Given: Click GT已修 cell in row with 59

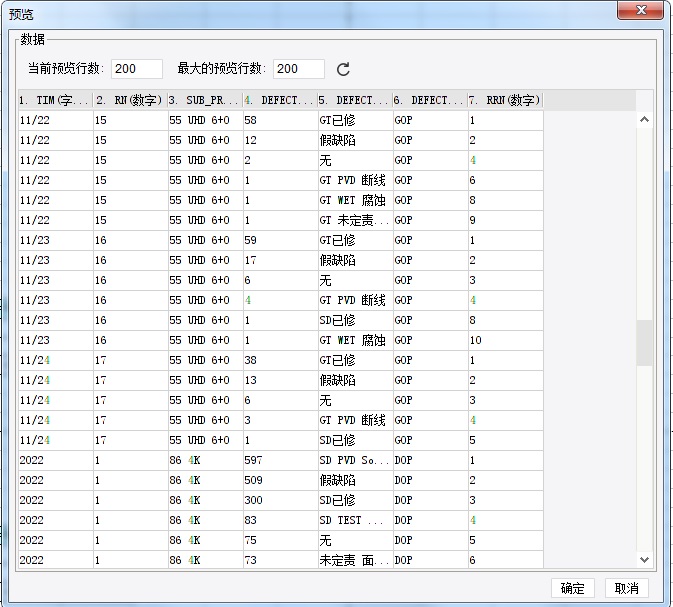Looking at the screenshot, I should 355,240.
